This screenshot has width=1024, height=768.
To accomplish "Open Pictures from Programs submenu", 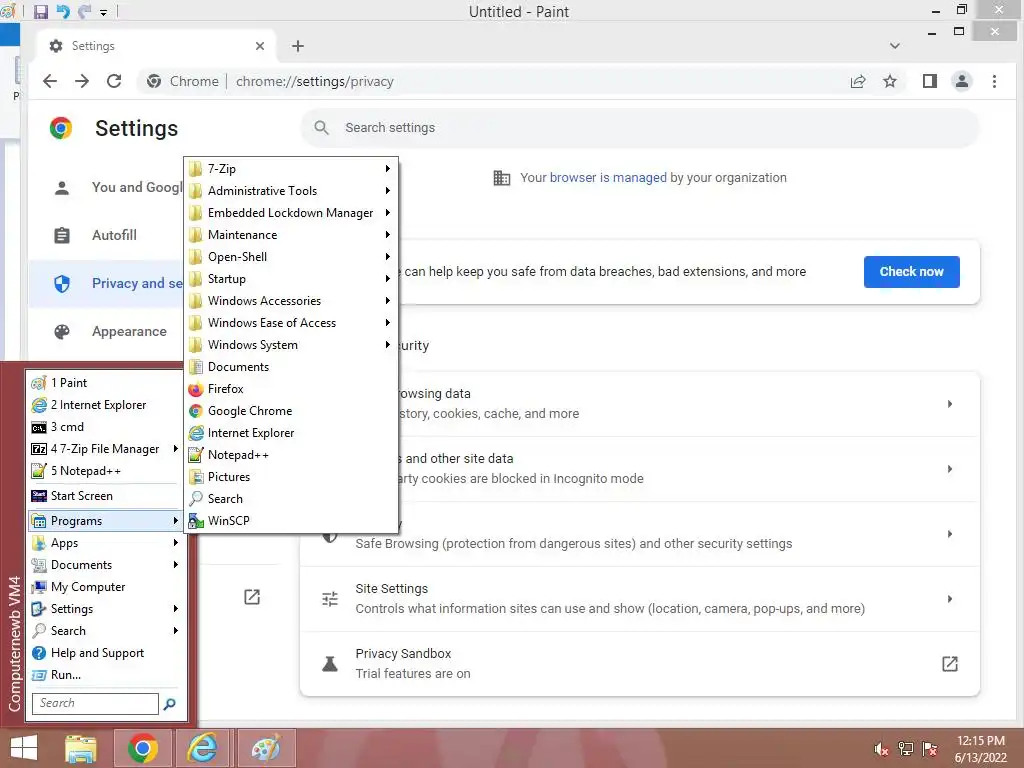I will pos(291,477).
